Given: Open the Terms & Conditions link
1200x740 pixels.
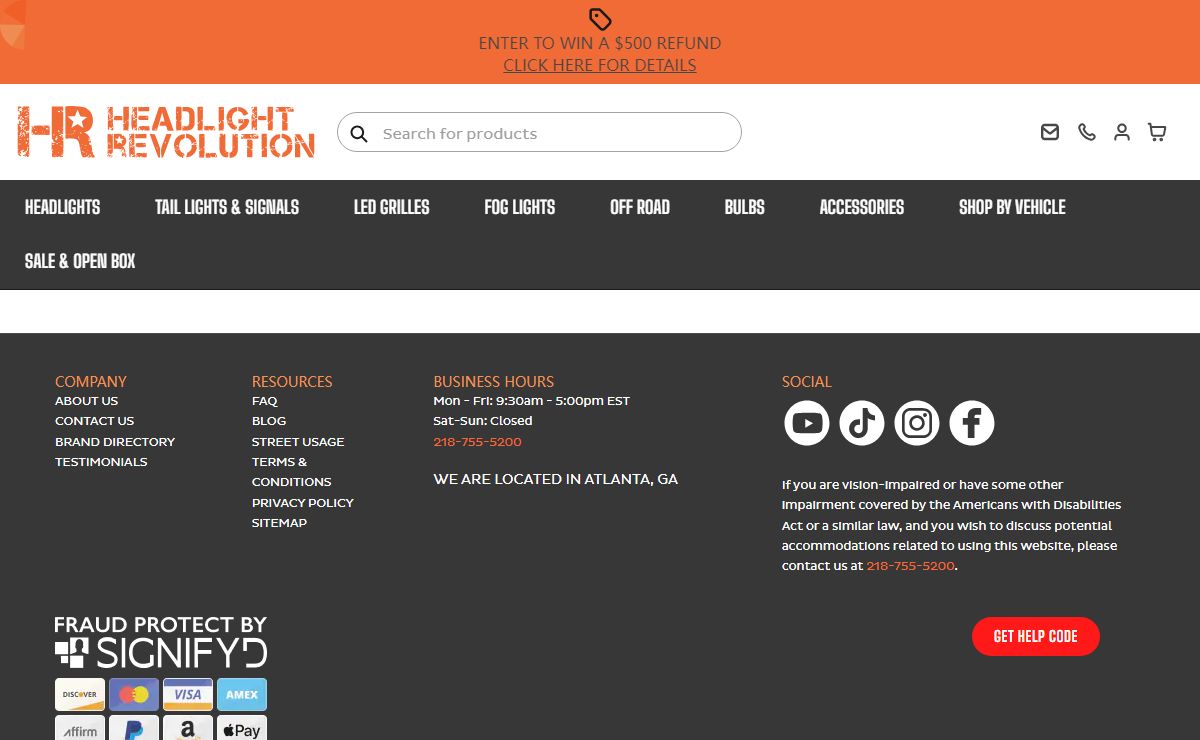Looking at the screenshot, I should (292, 472).
